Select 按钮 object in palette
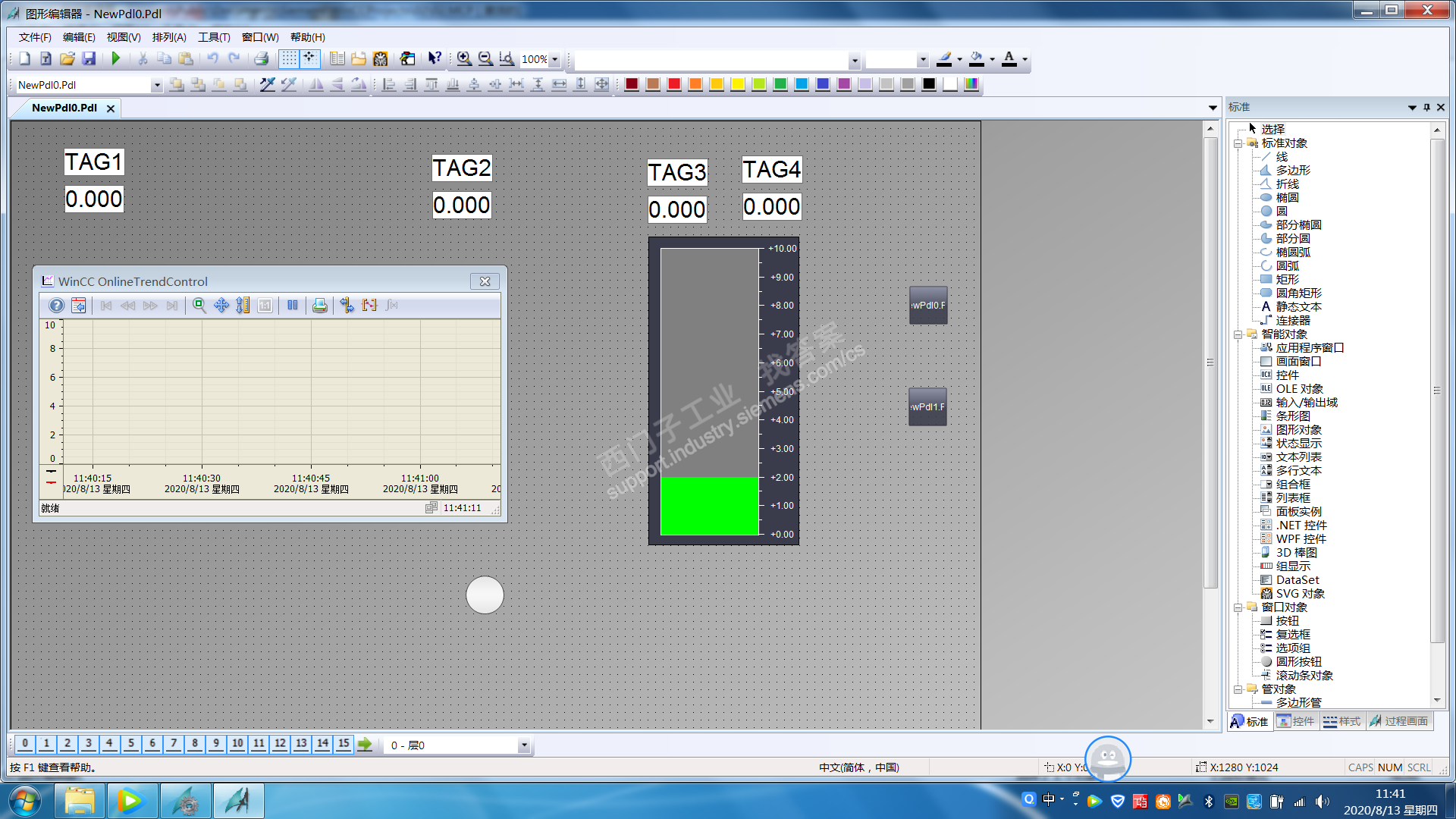 (x=1287, y=620)
